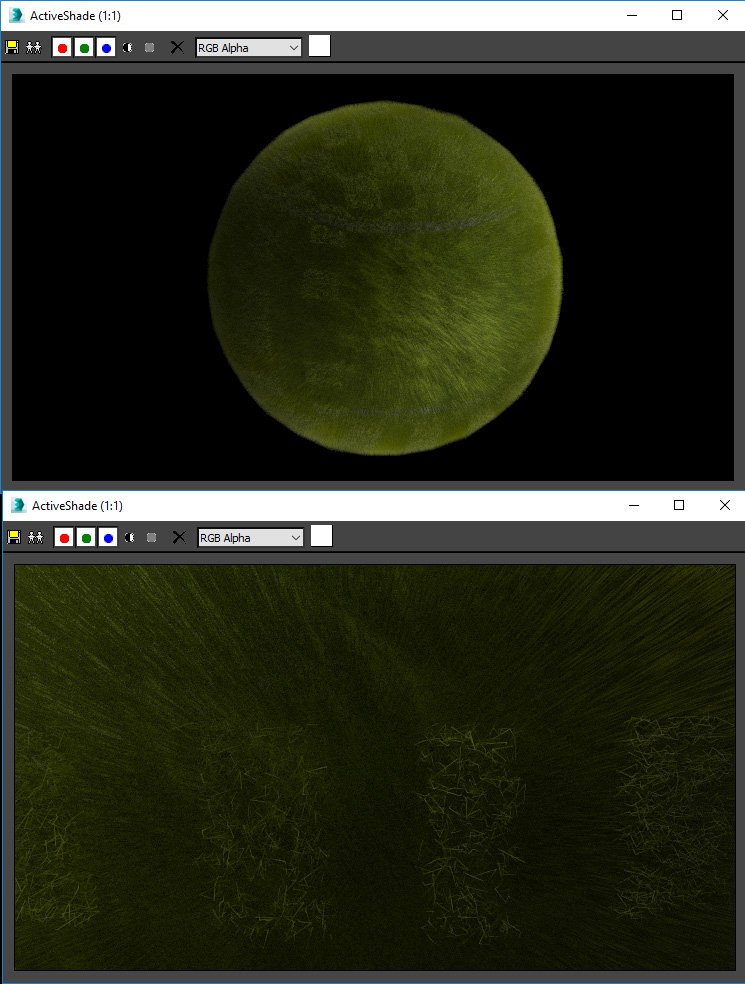Screen dimensions: 745x984
Task: Toggle green channel in top ActiveShade window
Action: (x=84, y=47)
